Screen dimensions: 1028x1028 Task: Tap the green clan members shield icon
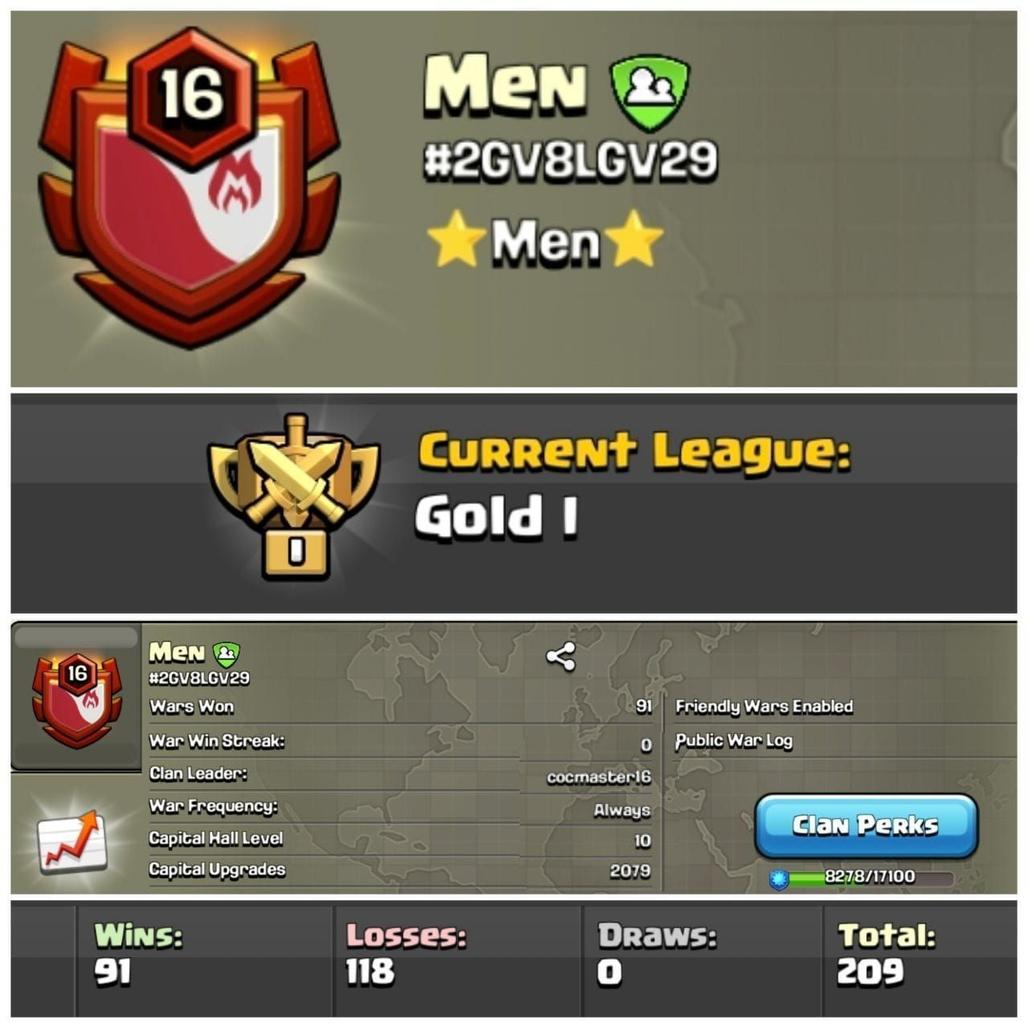(650, 92)
